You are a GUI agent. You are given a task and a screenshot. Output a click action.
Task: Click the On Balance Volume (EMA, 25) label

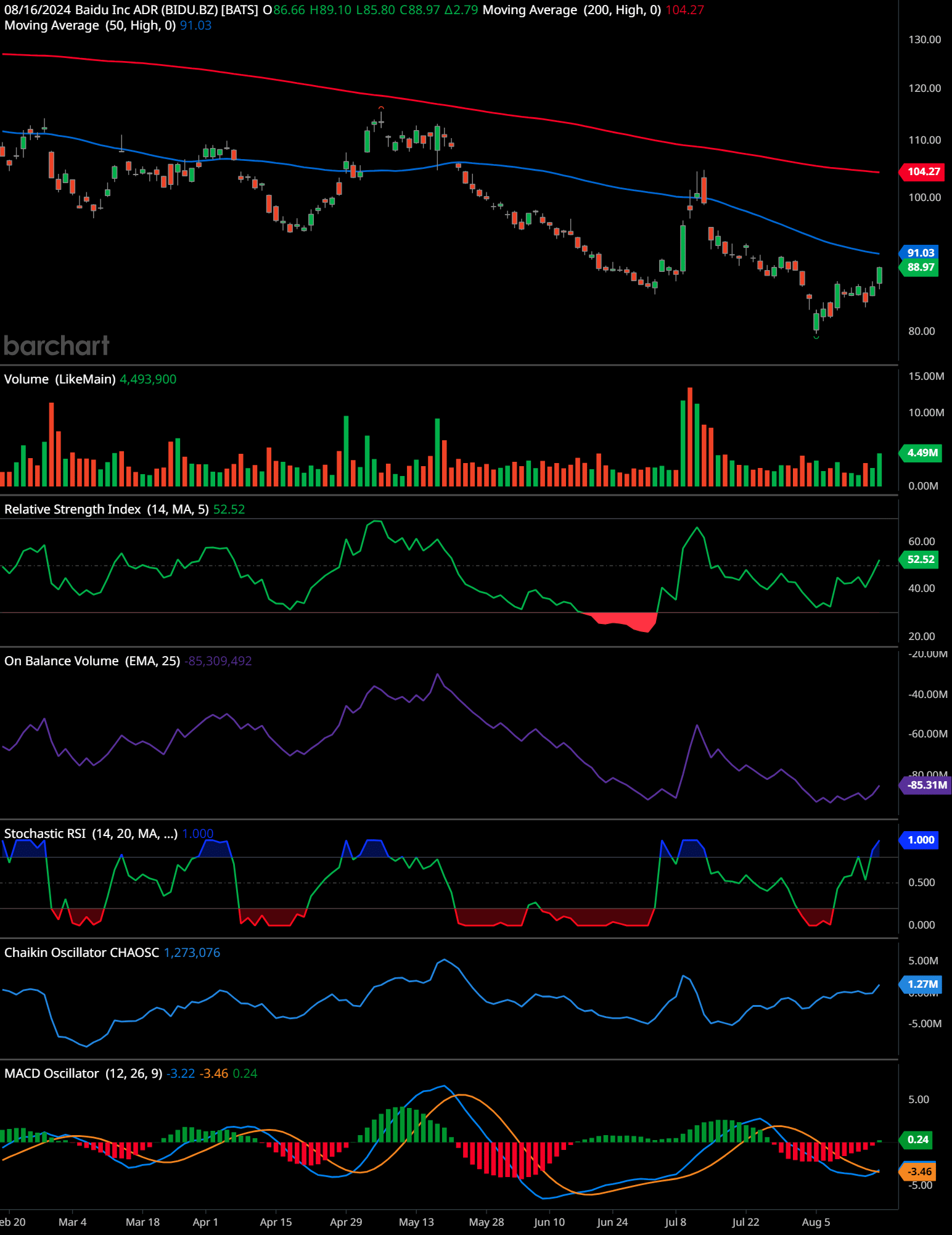[x=92, y=661]
